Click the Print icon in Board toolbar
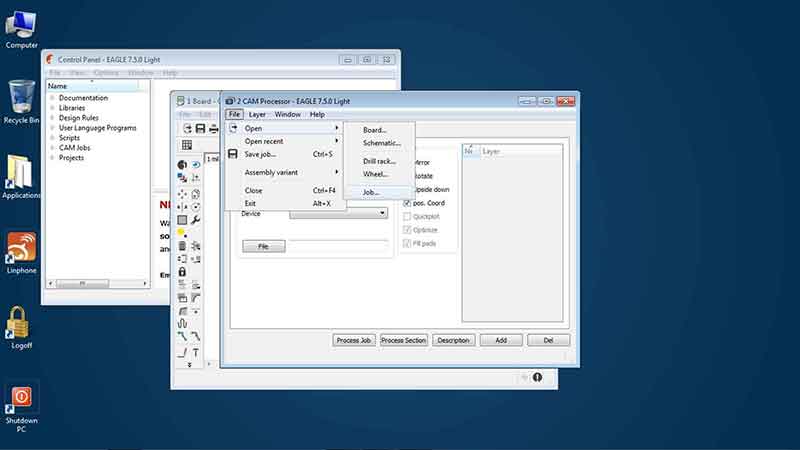800x450 pixels. [213, 129]
